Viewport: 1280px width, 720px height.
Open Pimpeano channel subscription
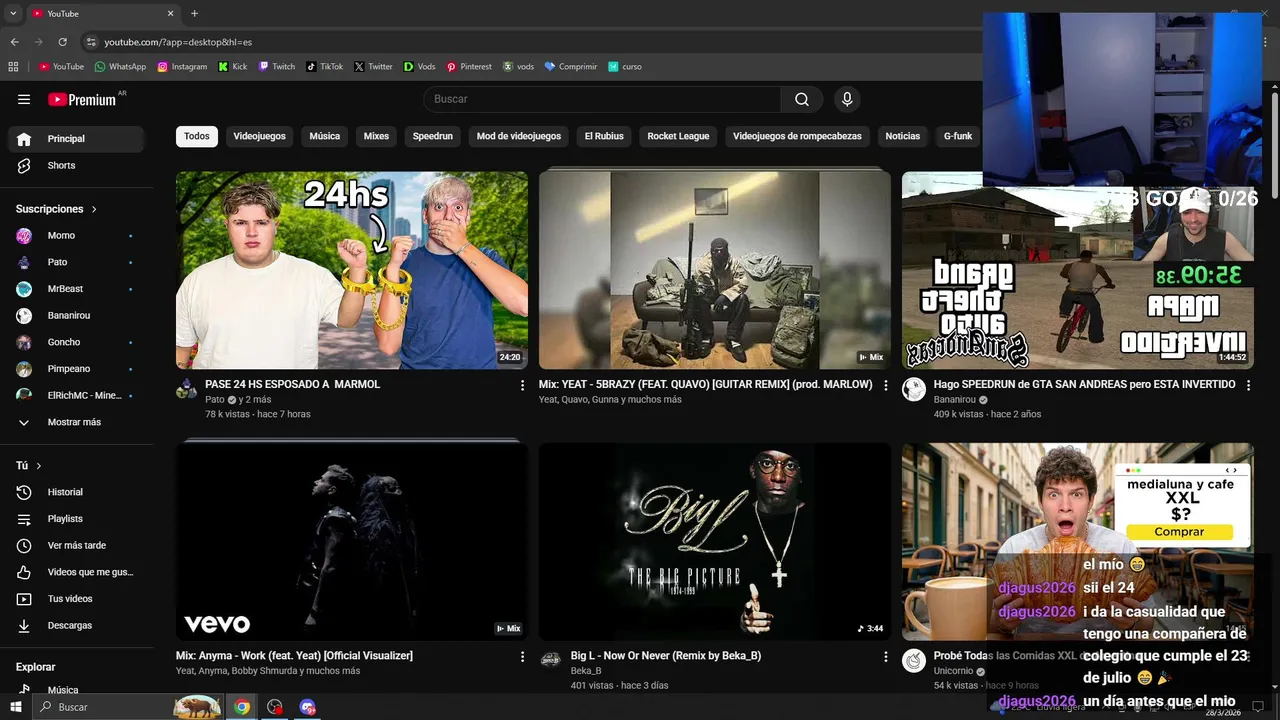pyautogui.click(x=77, y=369)
